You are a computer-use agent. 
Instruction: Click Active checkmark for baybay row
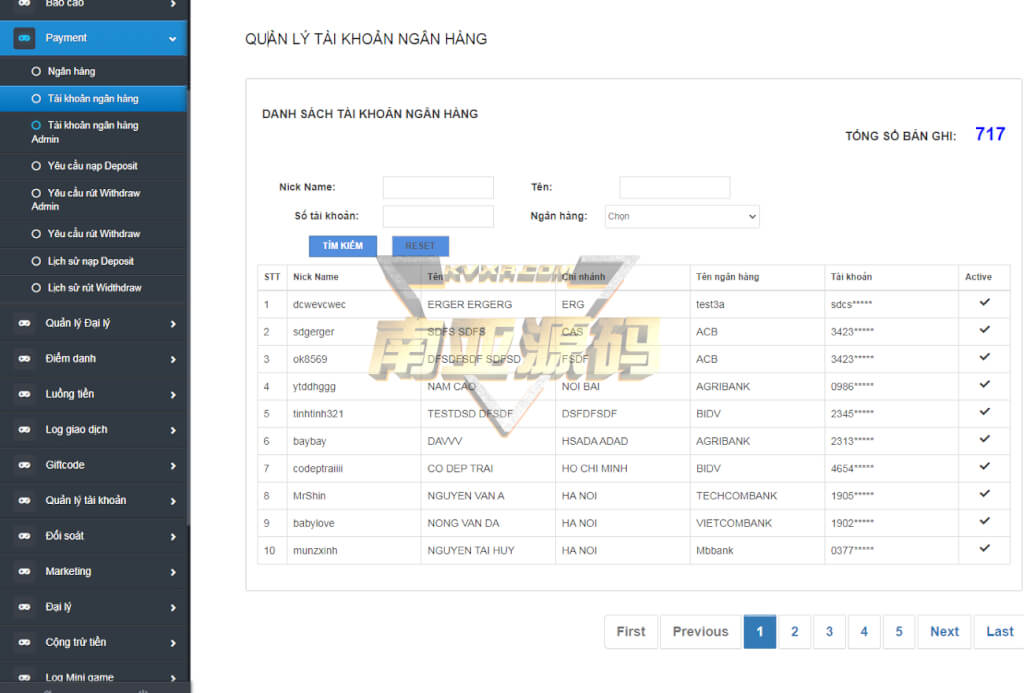(x=984, y=440)
